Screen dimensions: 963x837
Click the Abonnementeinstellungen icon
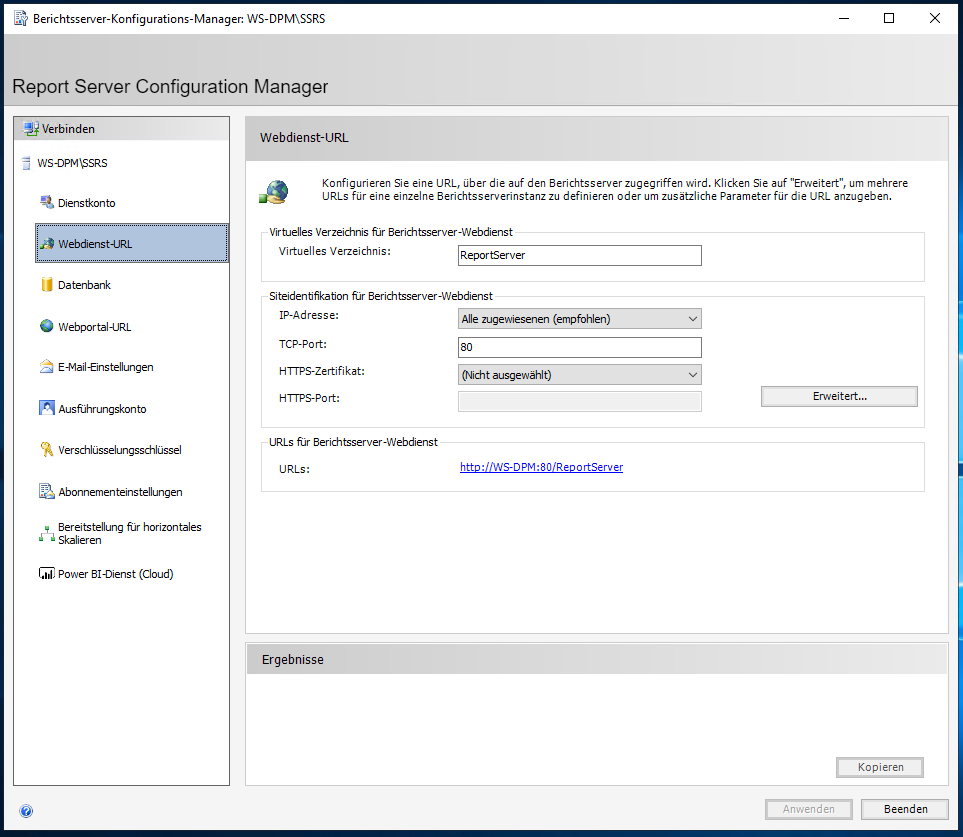[x=47, y=491]
